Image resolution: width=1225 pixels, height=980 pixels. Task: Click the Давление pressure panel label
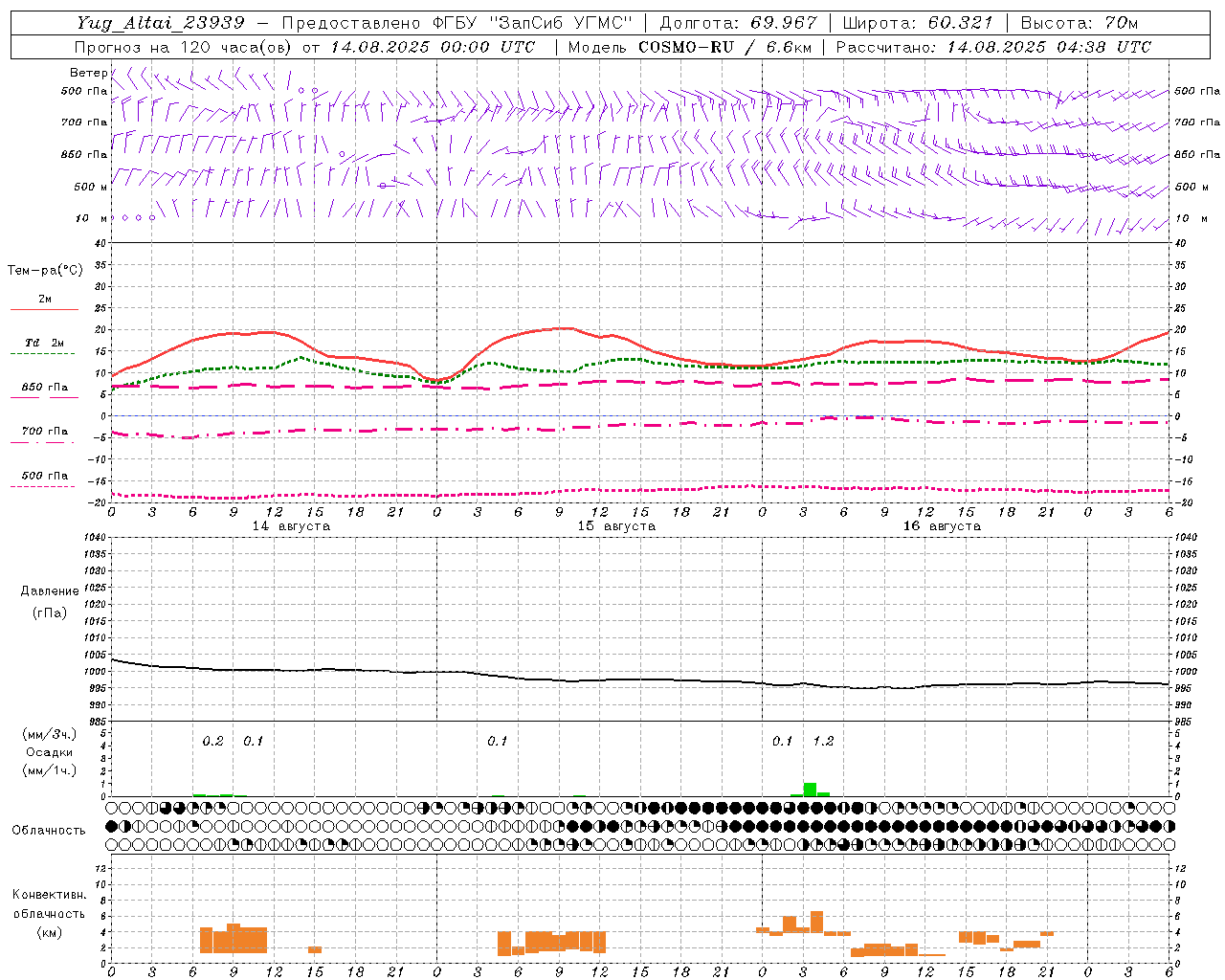pos(50,591)
